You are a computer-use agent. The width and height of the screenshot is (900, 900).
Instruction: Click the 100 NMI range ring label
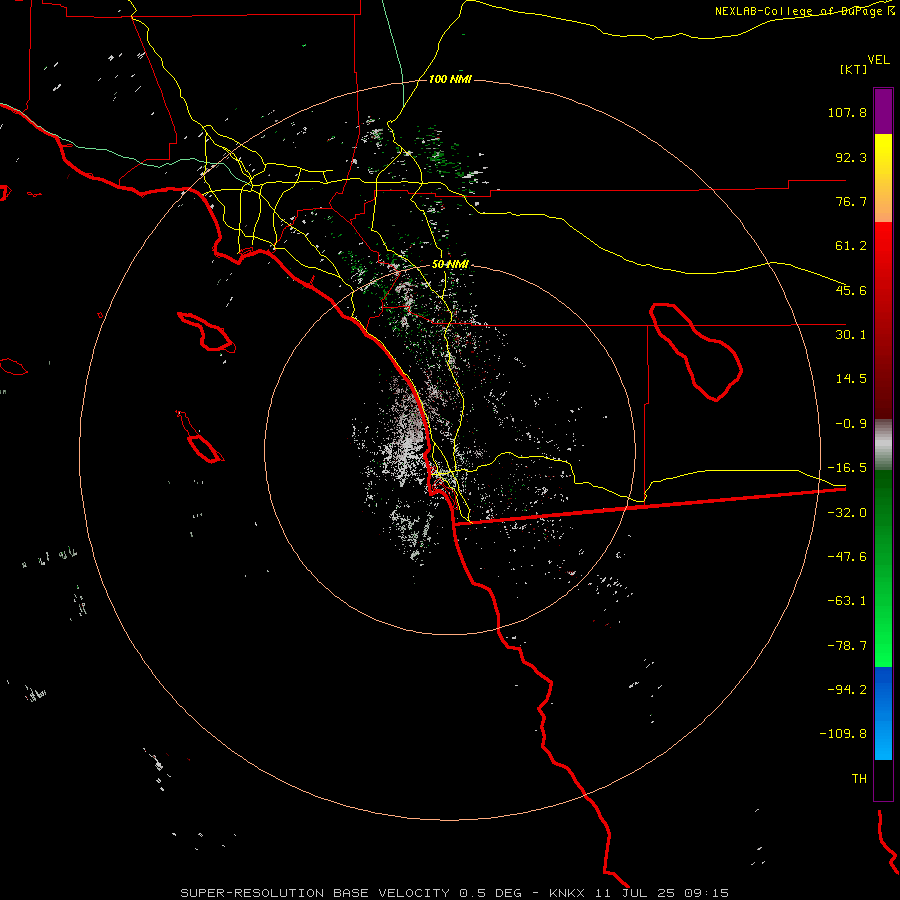450,79
